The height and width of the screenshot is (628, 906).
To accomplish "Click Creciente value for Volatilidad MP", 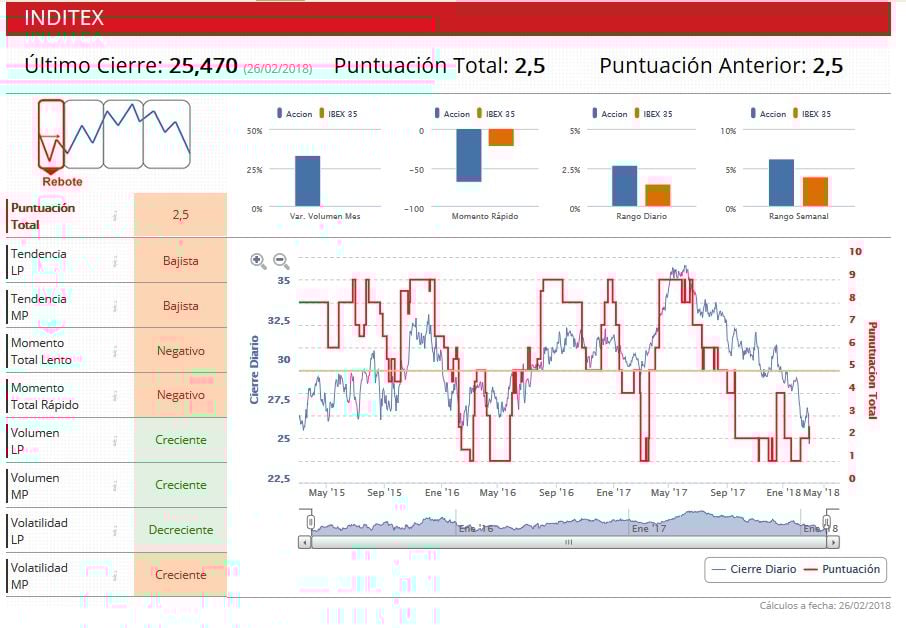I will [x=180, y=575].
